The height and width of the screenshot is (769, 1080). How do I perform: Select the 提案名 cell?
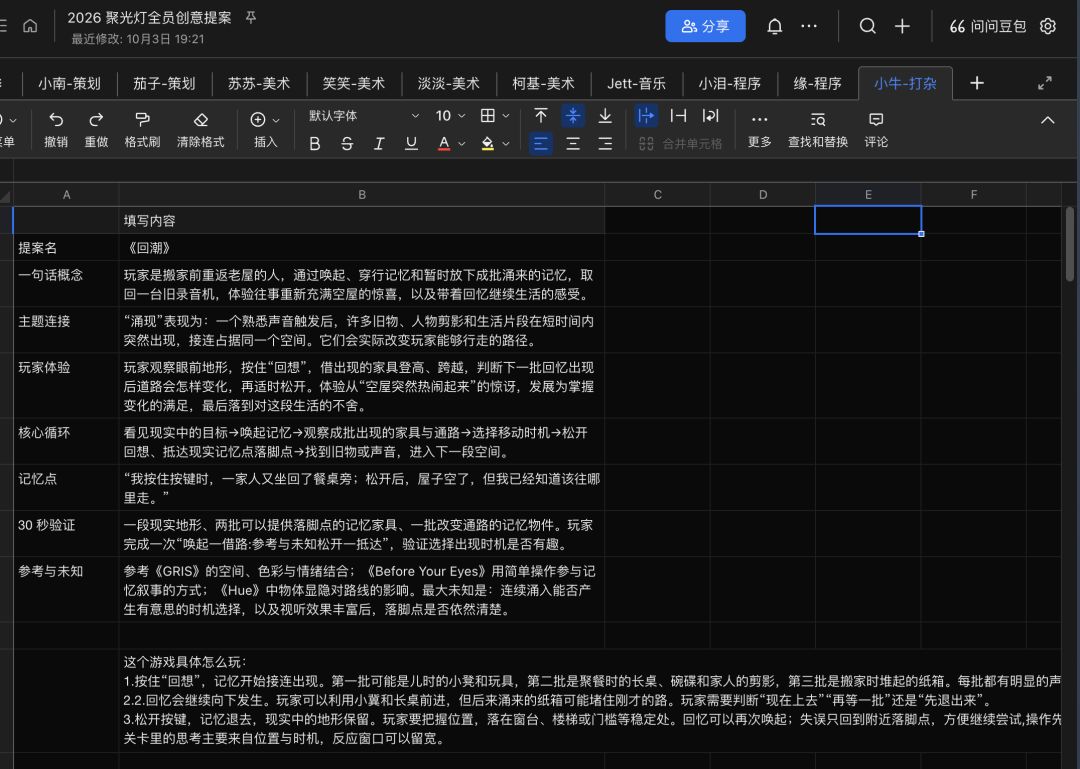pos(66,247)
